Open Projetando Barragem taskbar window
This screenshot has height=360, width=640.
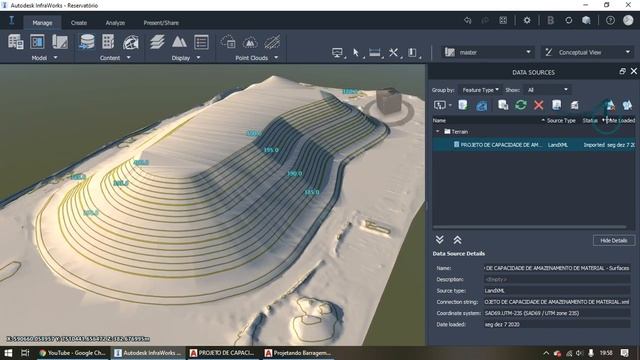298,353
